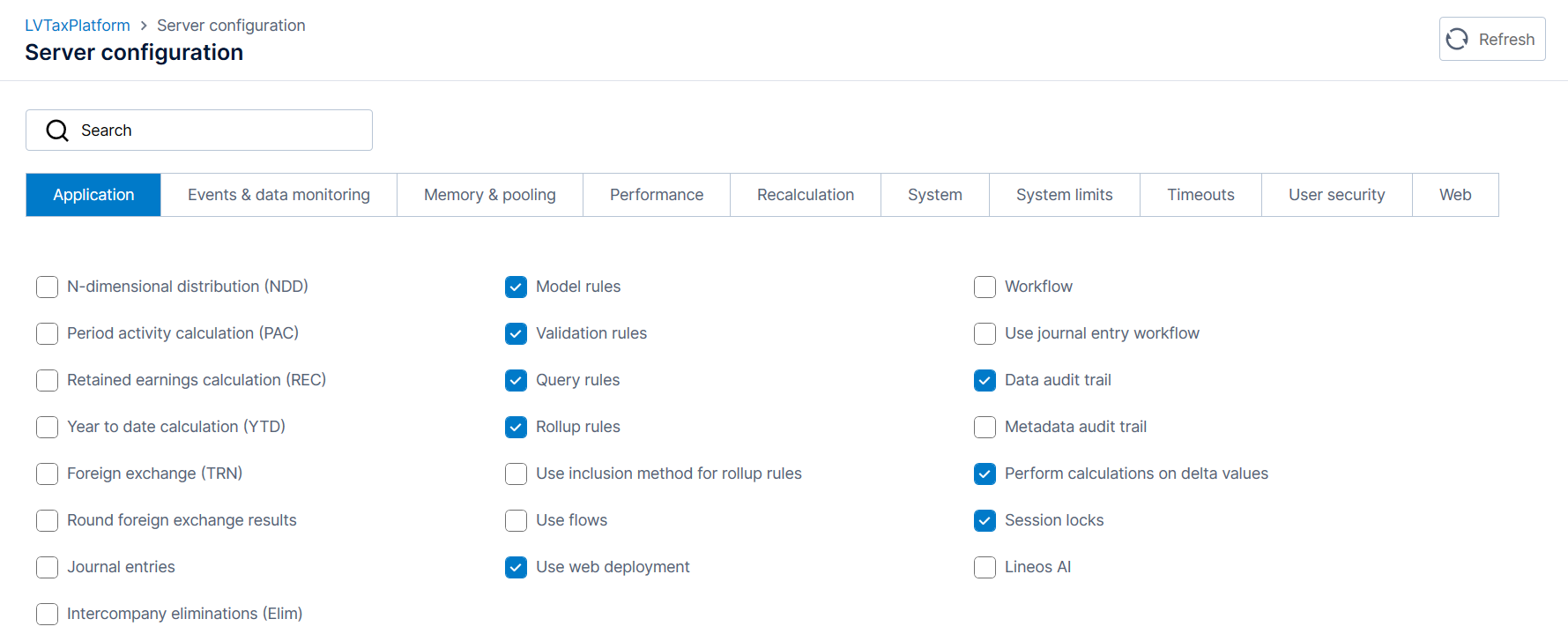Enable Intercompany eliminations (Elim)
1568x634 pixels.
[48, 614]
